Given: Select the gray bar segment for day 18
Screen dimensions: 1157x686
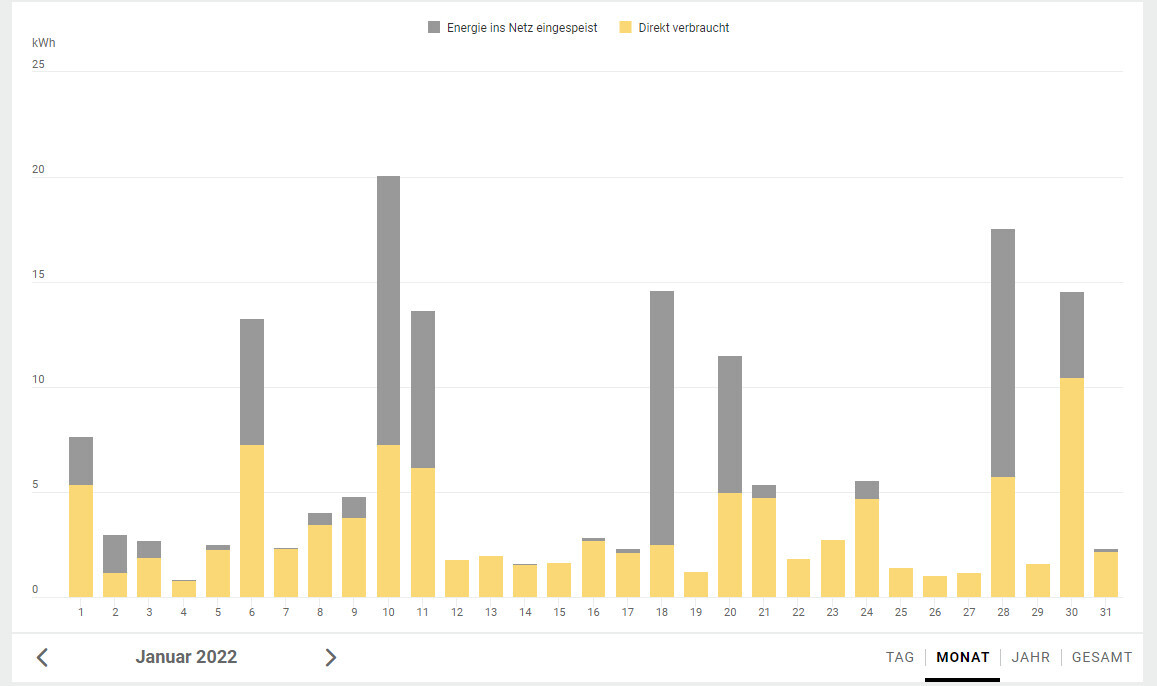Looking at the screenshot, I should [662, 418].
